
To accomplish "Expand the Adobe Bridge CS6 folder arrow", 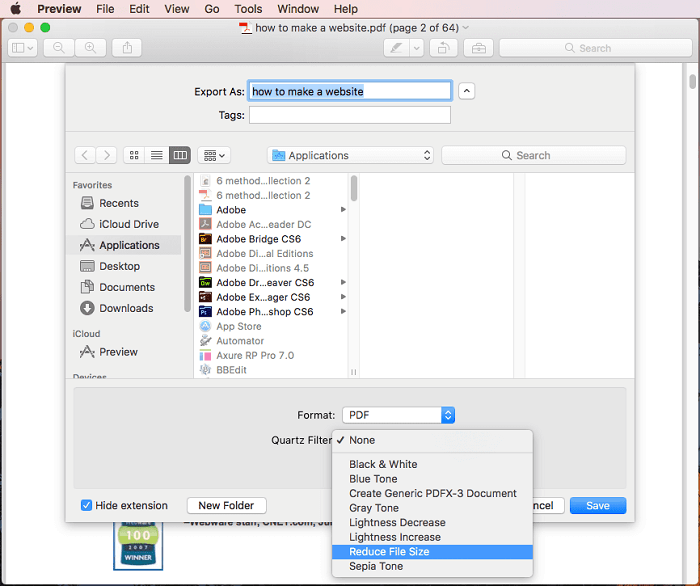I will [x=343, y=239].
